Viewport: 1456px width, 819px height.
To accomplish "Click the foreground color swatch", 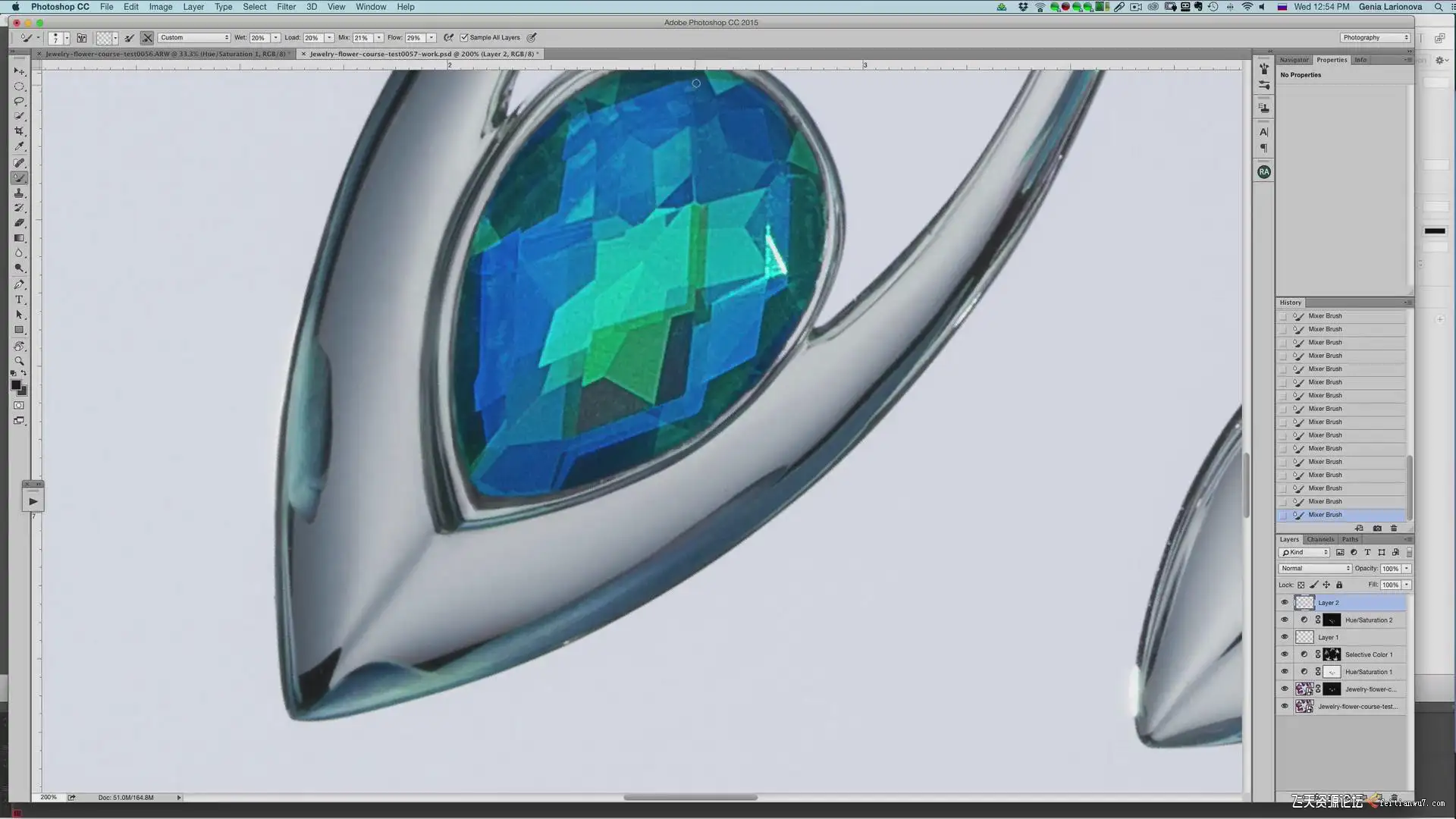I will [x=15, y=385].
